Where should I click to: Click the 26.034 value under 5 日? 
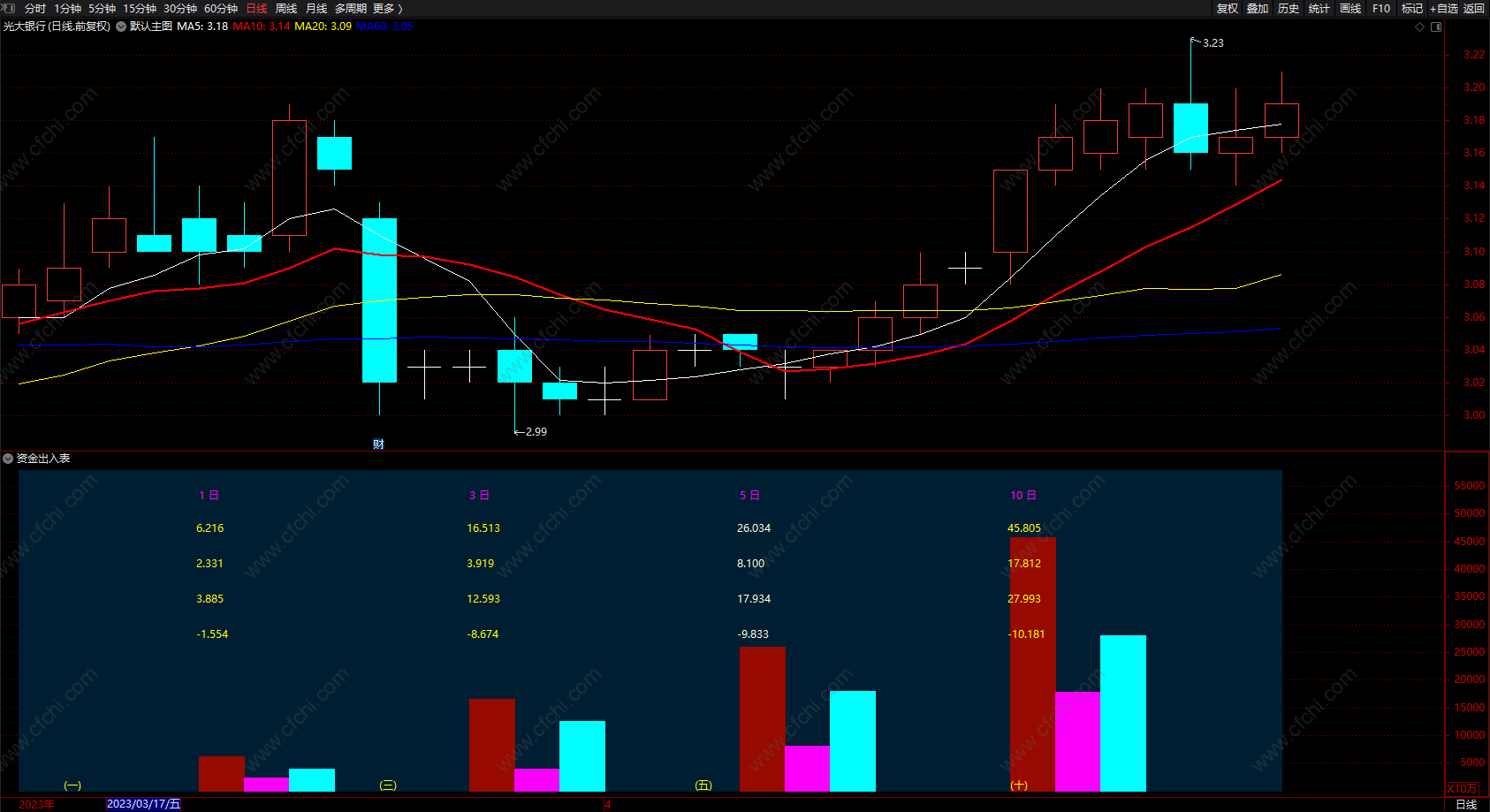click(x=754, y=528)
